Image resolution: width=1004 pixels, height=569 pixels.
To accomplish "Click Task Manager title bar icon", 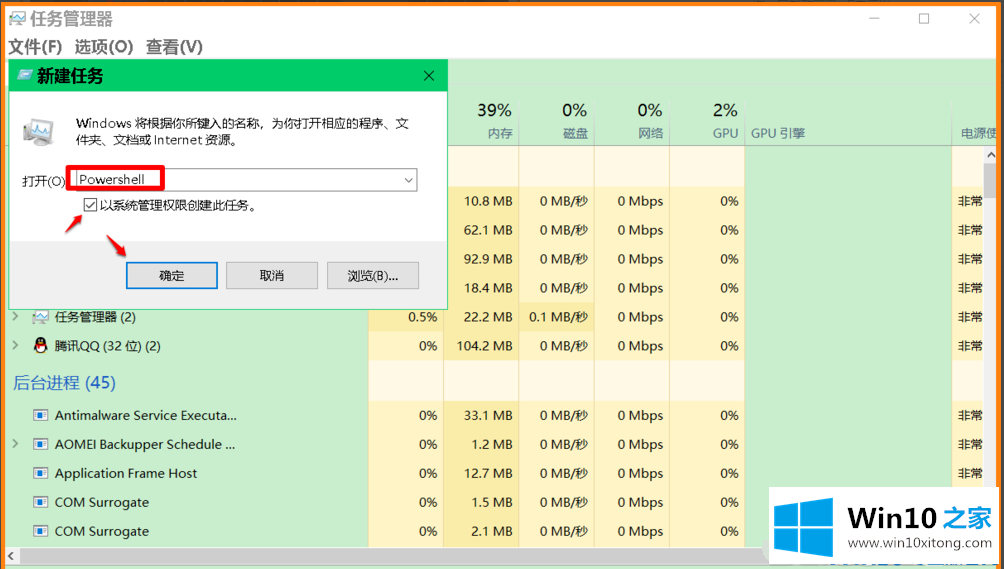I will 17,19.
